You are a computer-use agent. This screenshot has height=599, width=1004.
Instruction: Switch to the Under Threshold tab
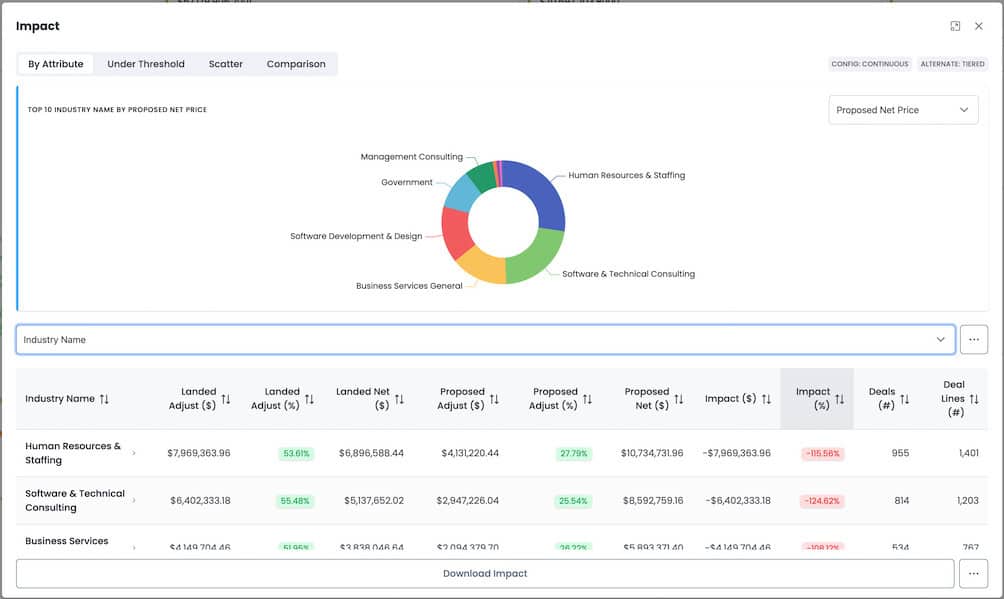pyautogui.click(x=146, y=64)
